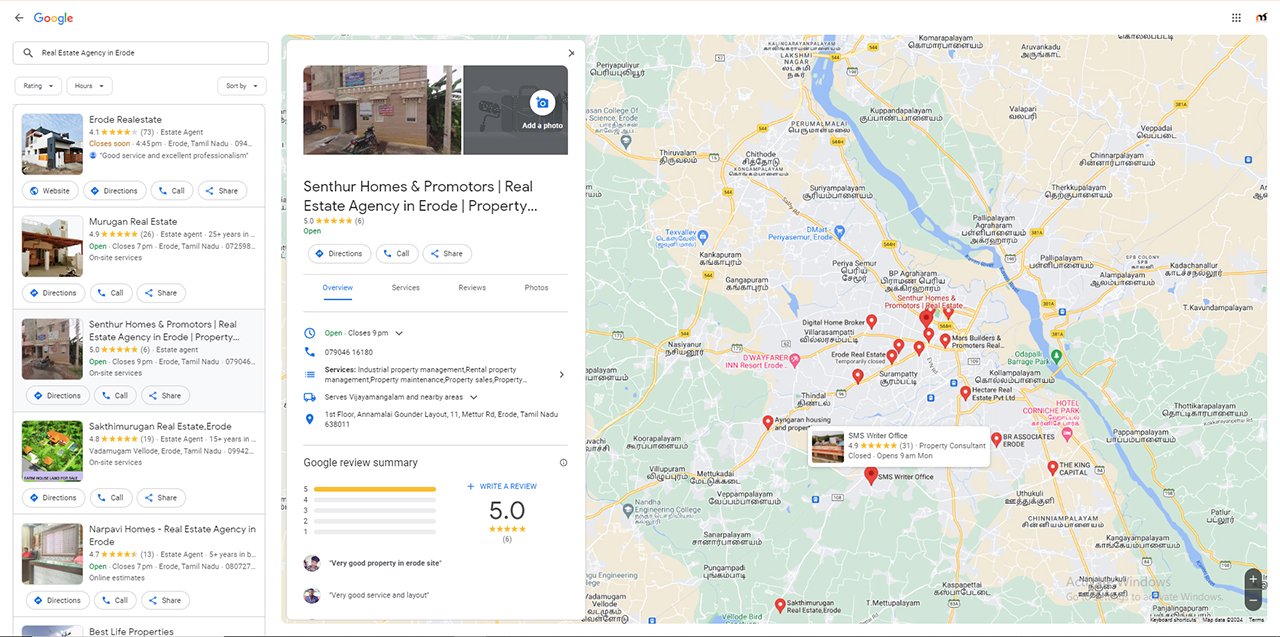Click the D'Wayfarer Inn Resort pin
This screenshot has width=1280, height=637.
pyautogui.click(x=795, y=359)
